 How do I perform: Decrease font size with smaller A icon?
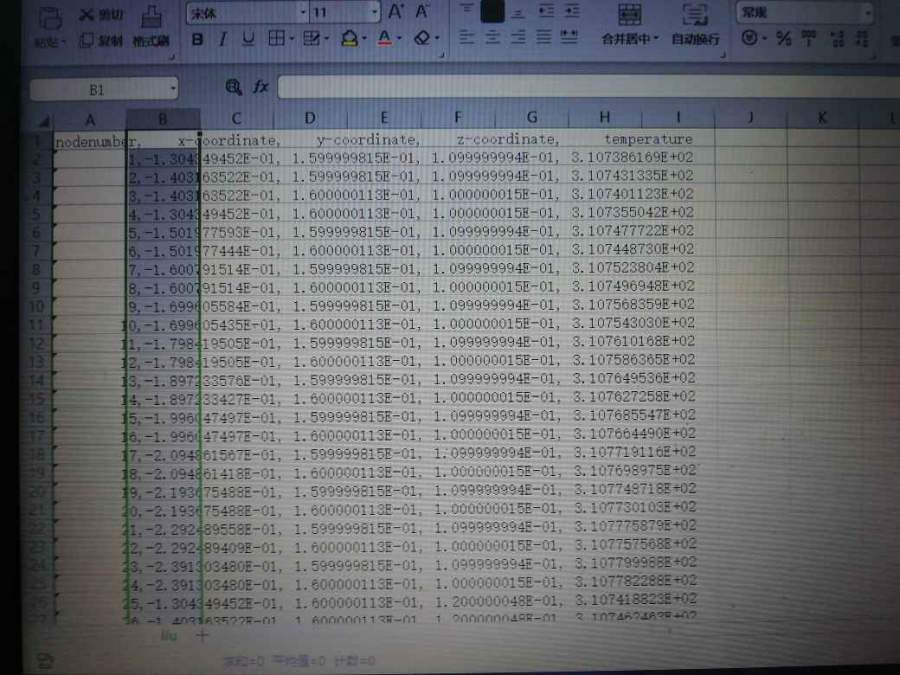point(422,12)
